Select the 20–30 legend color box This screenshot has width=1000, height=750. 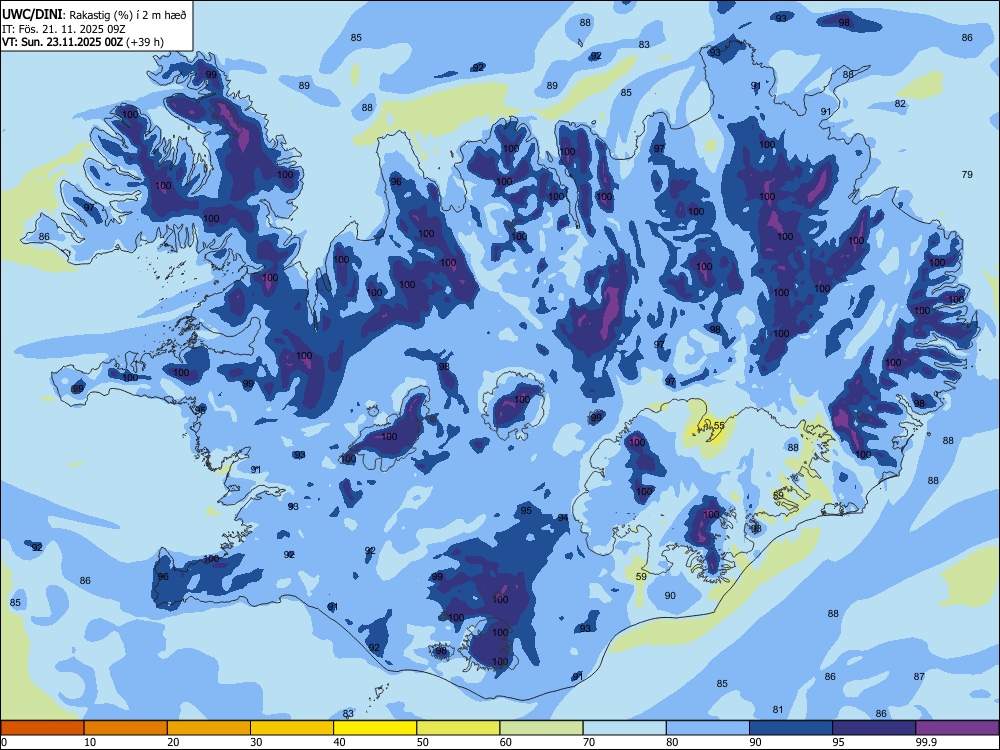(209, 728)
